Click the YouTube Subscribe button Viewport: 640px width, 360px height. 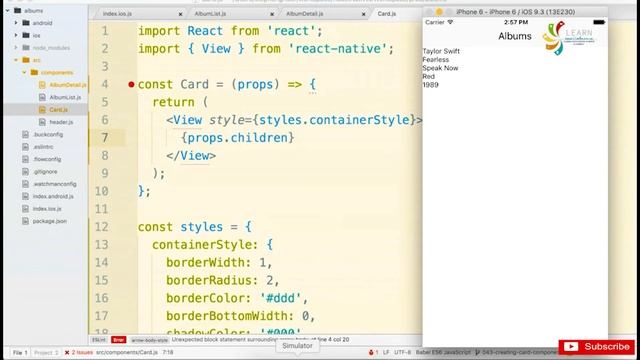click(597, 347)
